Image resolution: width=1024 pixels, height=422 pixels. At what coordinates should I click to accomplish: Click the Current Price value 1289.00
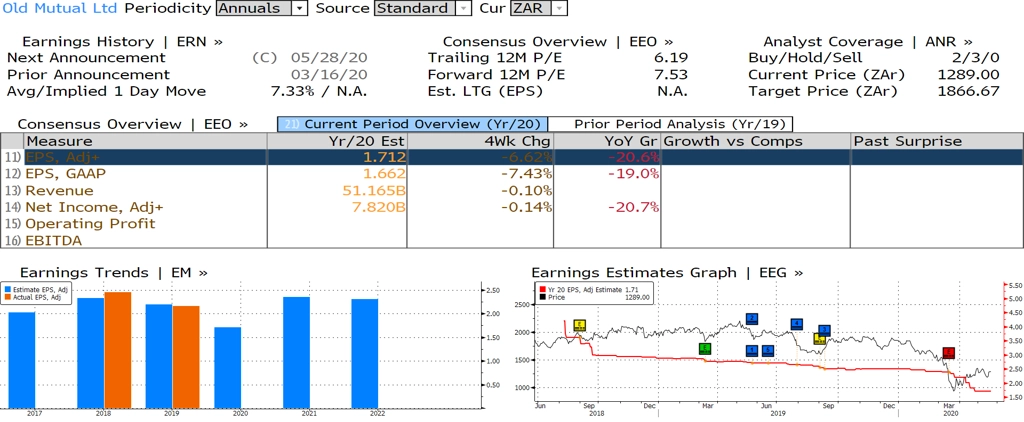(x=968, y=74)
